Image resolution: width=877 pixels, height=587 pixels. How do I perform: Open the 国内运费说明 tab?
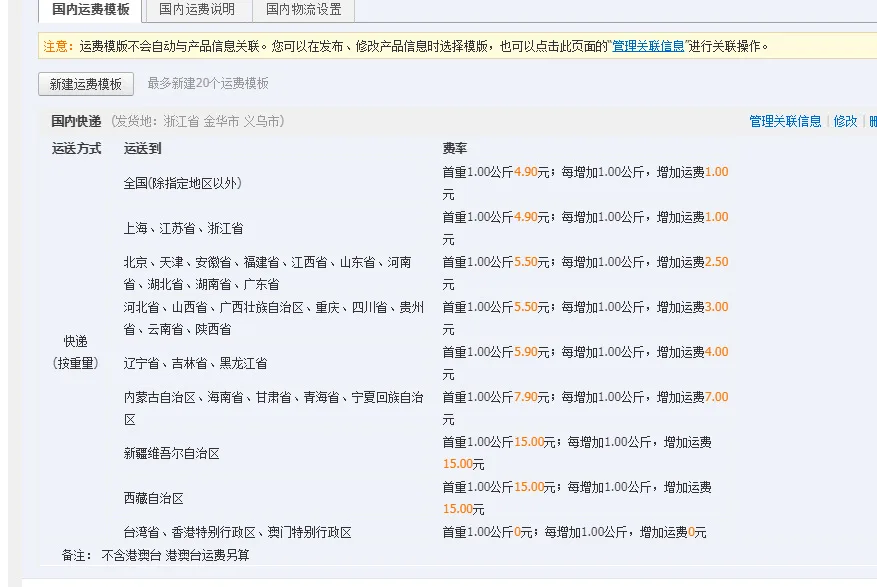coord(197,10)
